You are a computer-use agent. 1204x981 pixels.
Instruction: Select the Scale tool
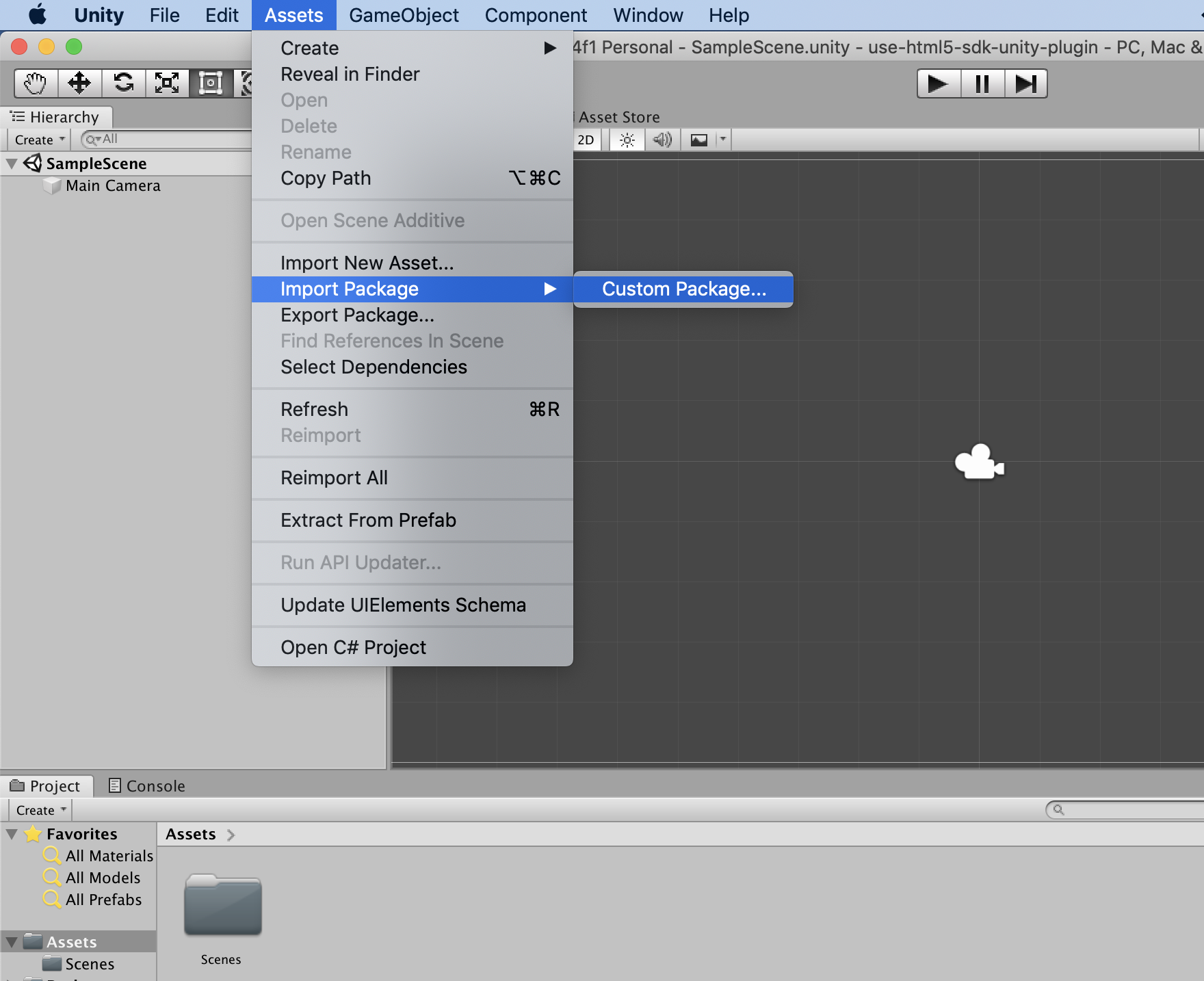(x=167, y=83)
